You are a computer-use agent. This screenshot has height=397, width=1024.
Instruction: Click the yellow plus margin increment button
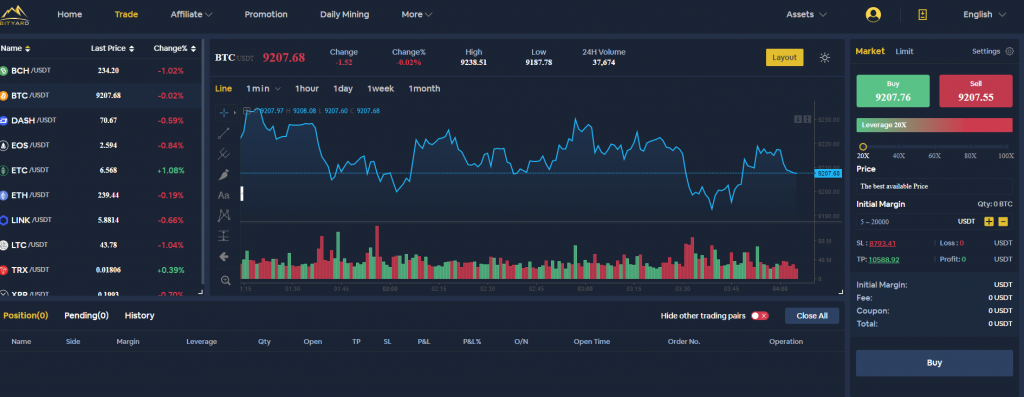989,221
